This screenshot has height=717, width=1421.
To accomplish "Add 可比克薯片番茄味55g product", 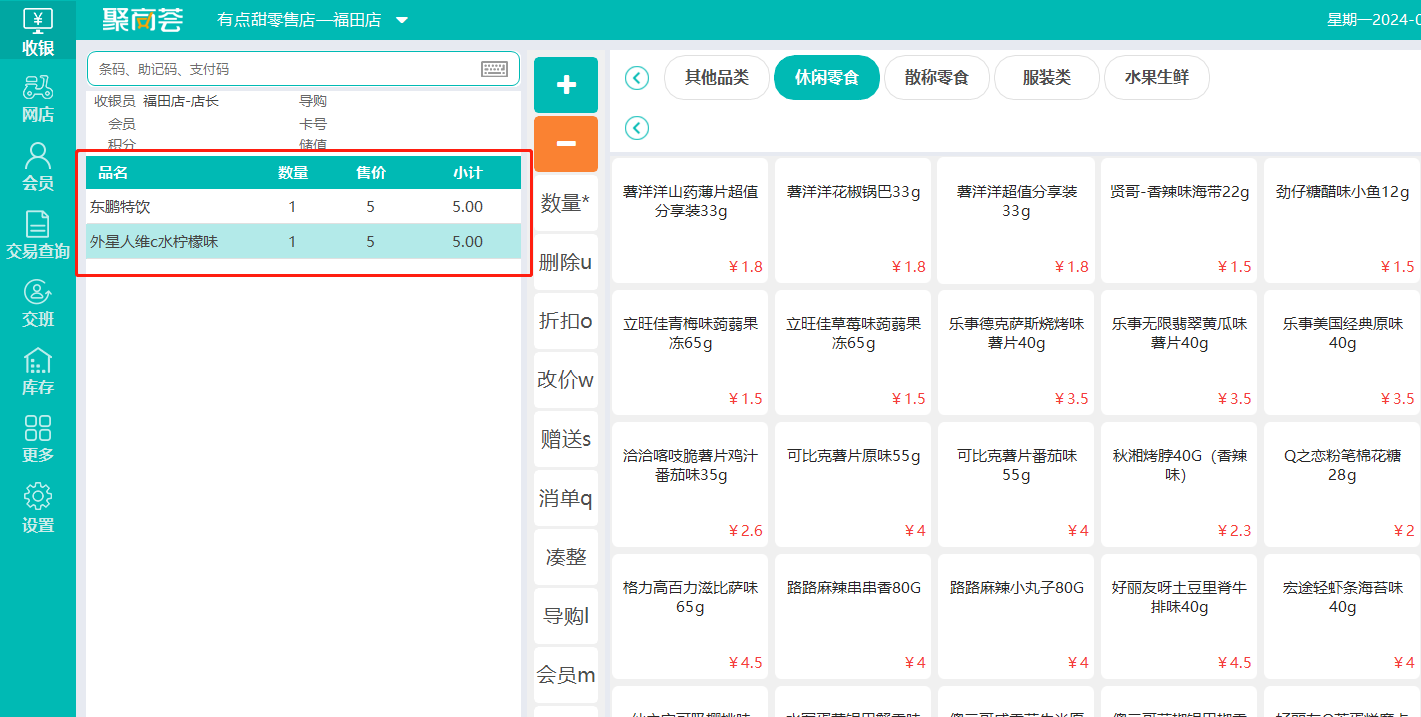I will [1016, 484].
